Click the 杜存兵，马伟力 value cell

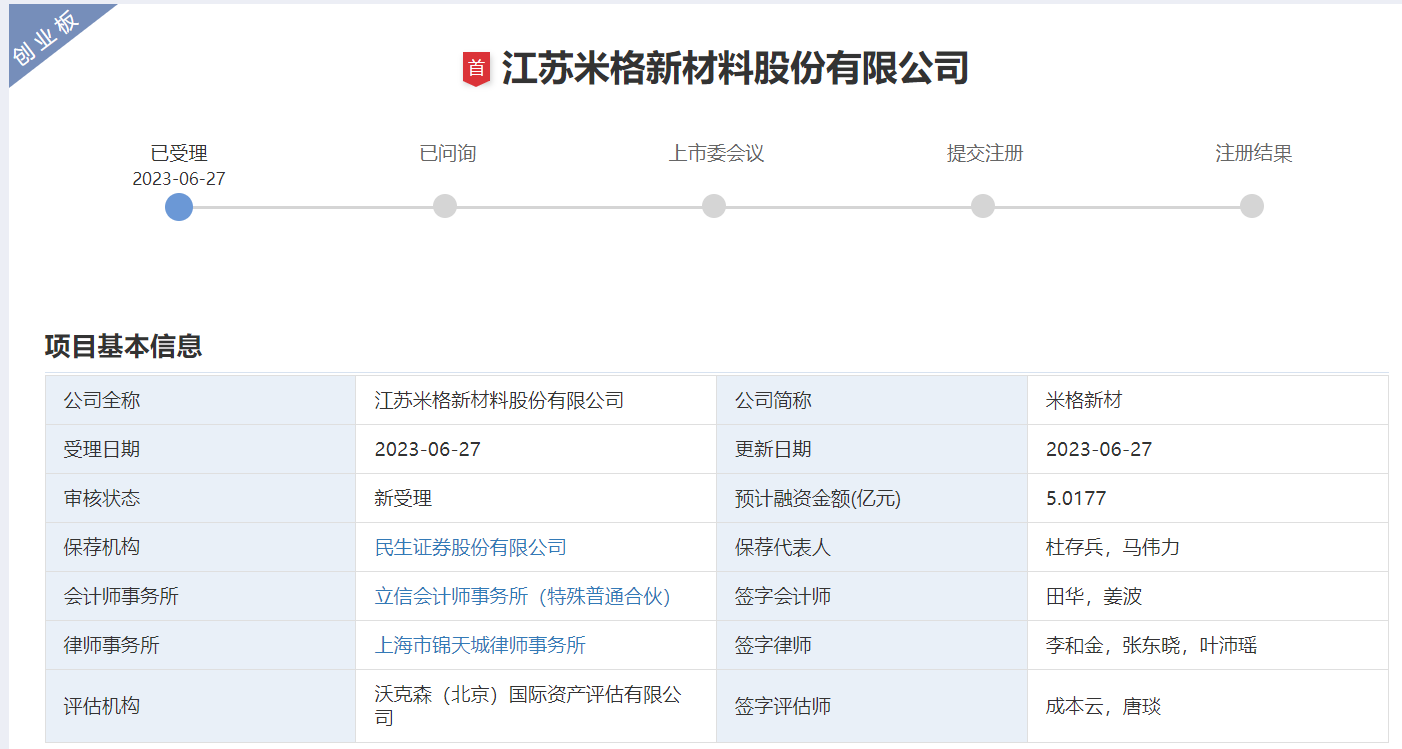point(1207,547)
